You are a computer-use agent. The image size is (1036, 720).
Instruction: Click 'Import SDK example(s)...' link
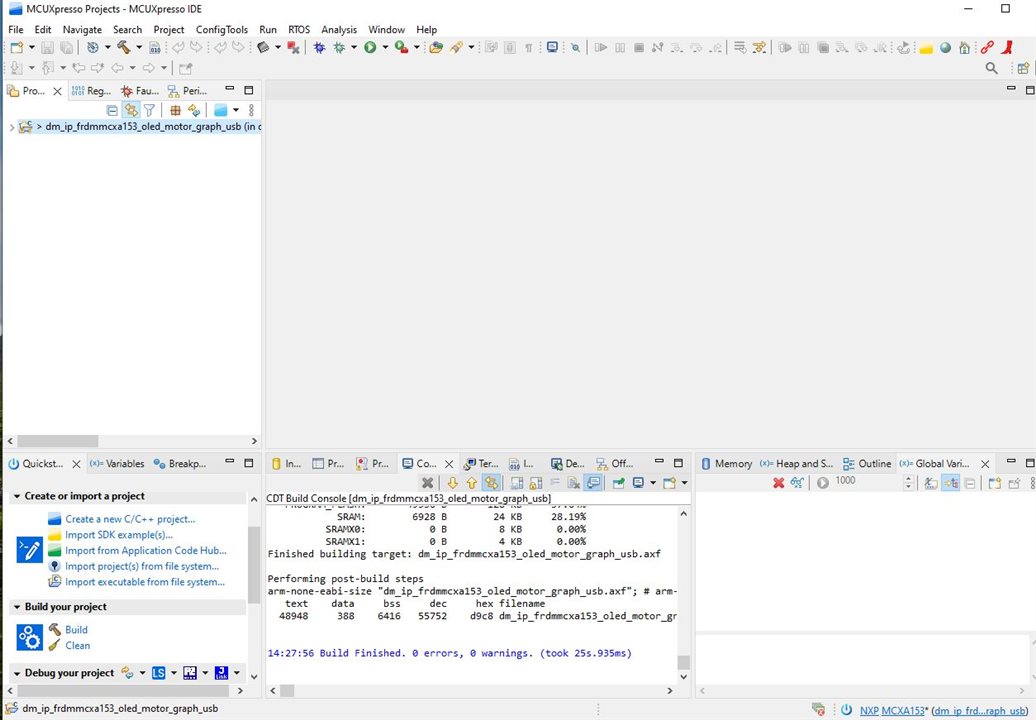click(119, 535)
